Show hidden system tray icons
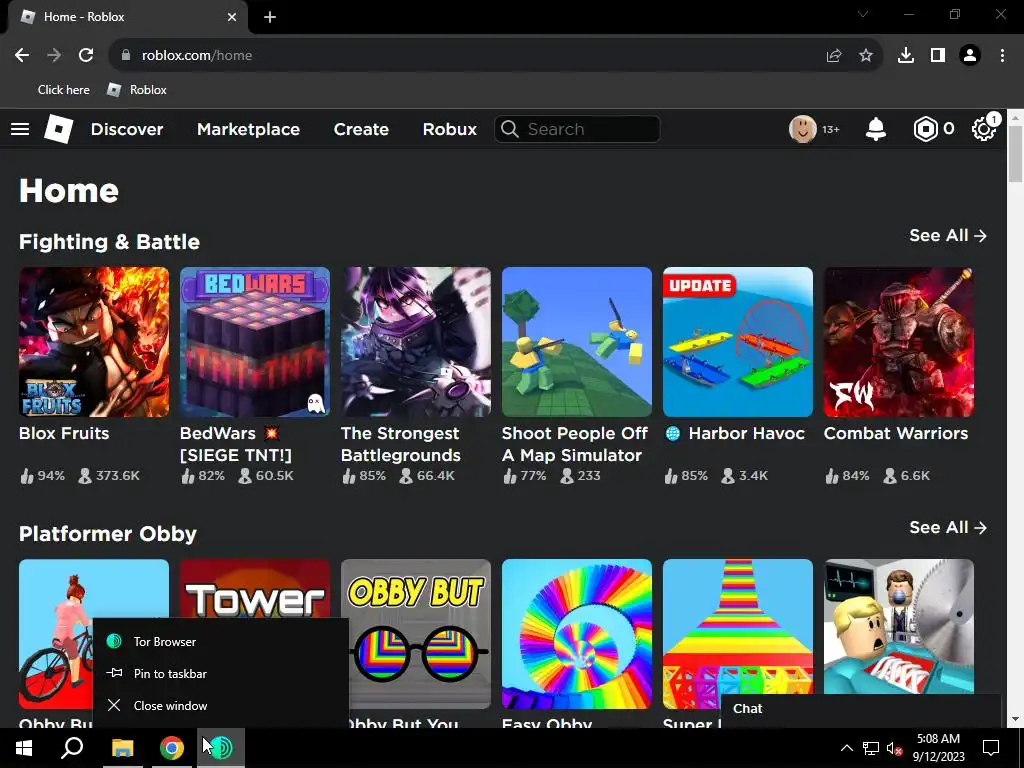The image size is (1024, 768). click(x=846, y=748)
